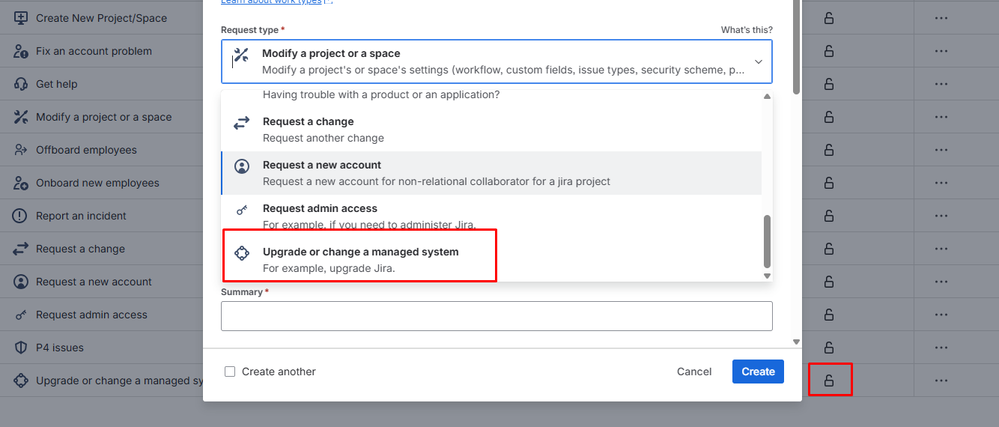The height and width of the screenshot is (427, 999).
Task: Click the Offboard employees row text
Action: point(86,150)
